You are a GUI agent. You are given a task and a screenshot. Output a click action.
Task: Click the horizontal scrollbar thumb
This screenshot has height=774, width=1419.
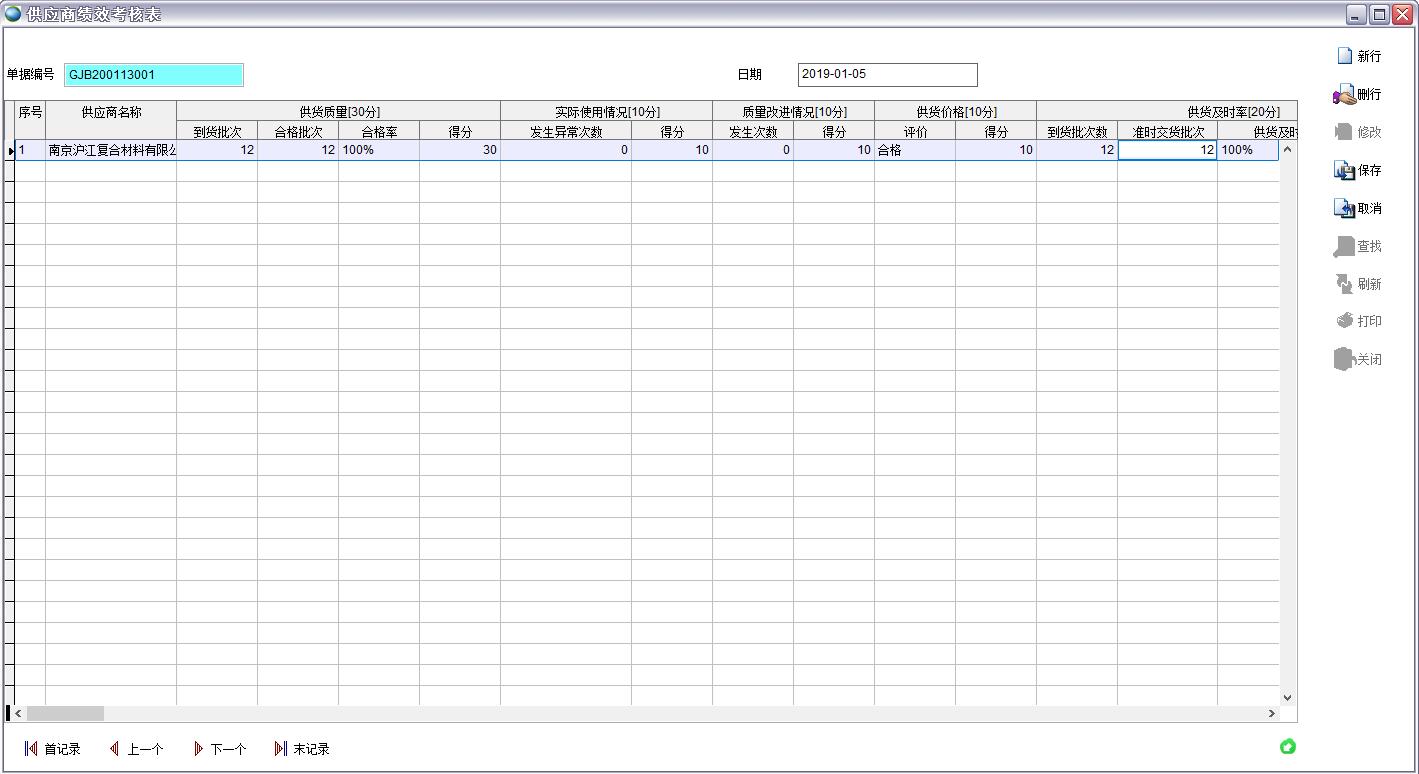point(65,714)
